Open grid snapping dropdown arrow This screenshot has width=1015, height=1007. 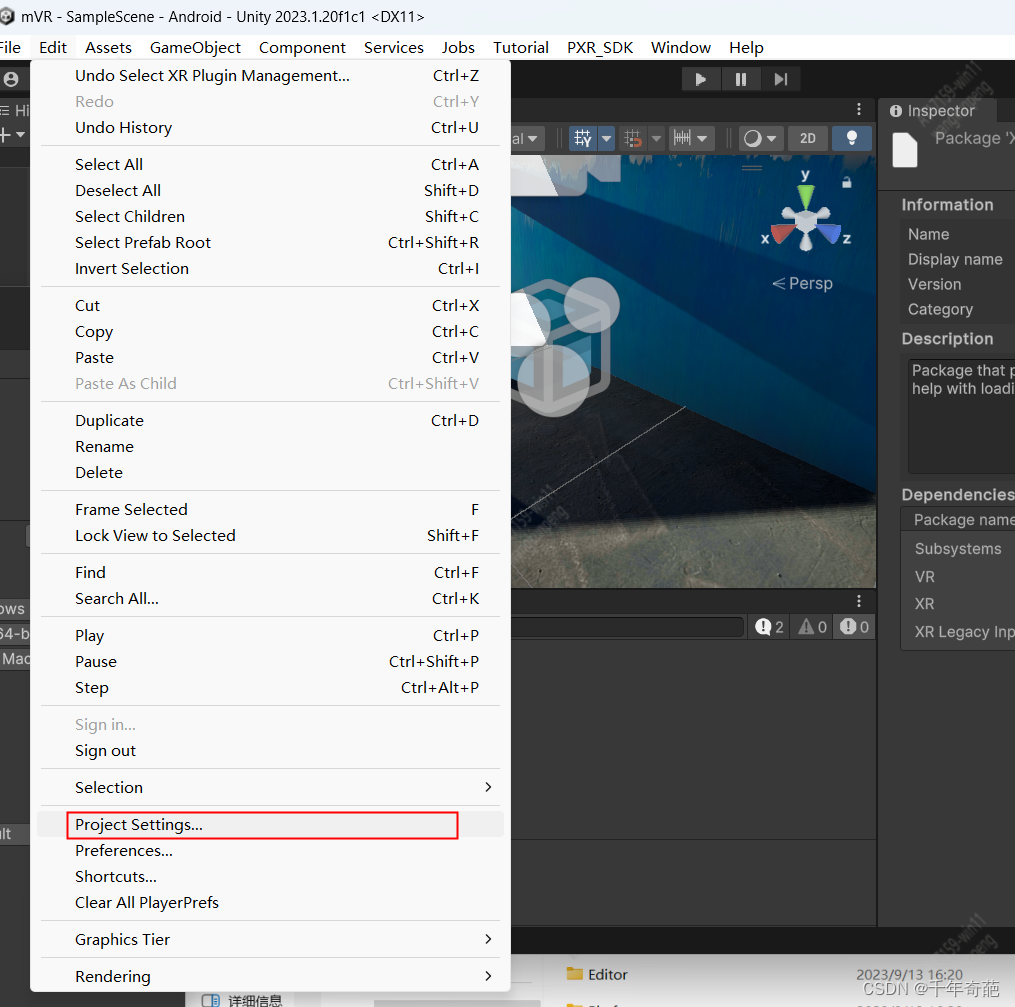click(655, 138)
